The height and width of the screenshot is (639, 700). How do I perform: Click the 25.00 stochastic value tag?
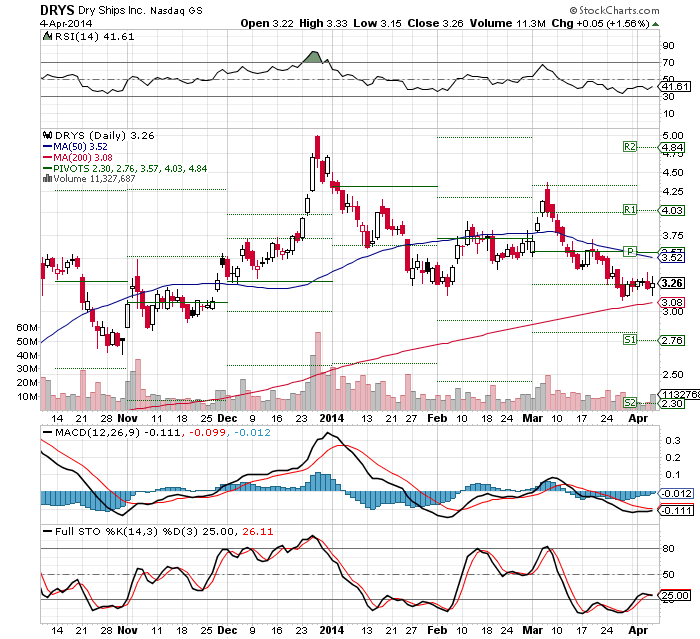pyautogui.click(x=674, y=595)
